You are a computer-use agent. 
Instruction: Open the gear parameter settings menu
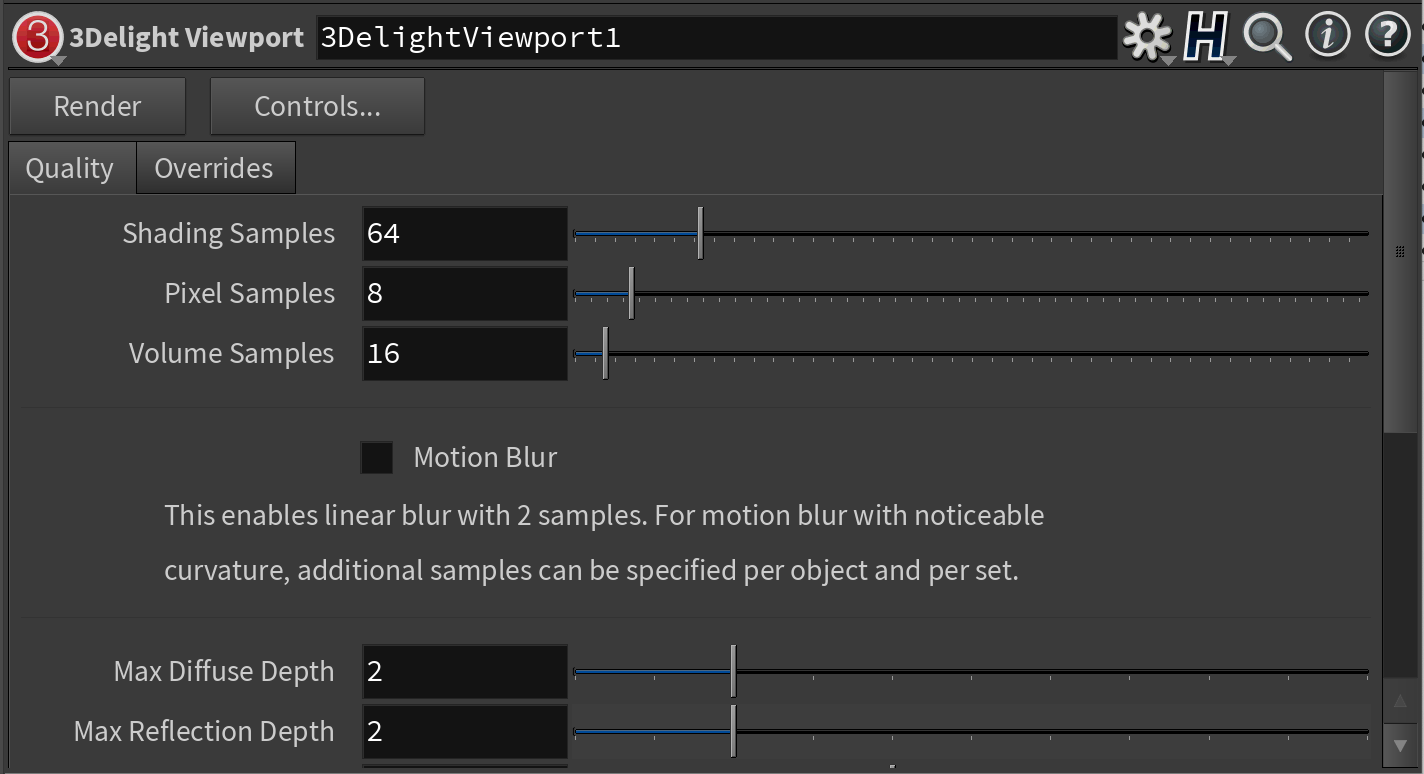[x=1146, y=38]
